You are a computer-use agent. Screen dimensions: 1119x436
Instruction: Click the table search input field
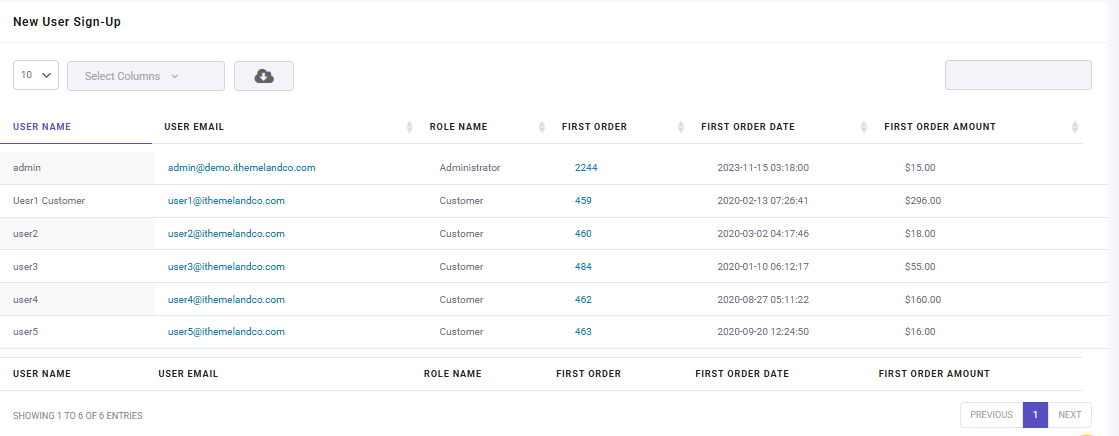pos(1018,75)
